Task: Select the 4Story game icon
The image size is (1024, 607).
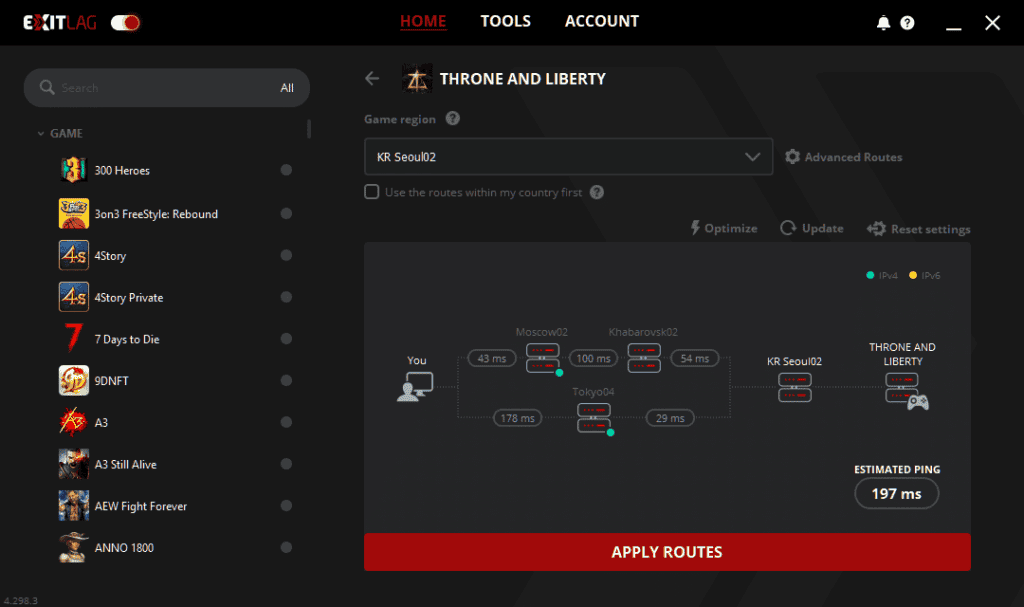Action: 74,255
